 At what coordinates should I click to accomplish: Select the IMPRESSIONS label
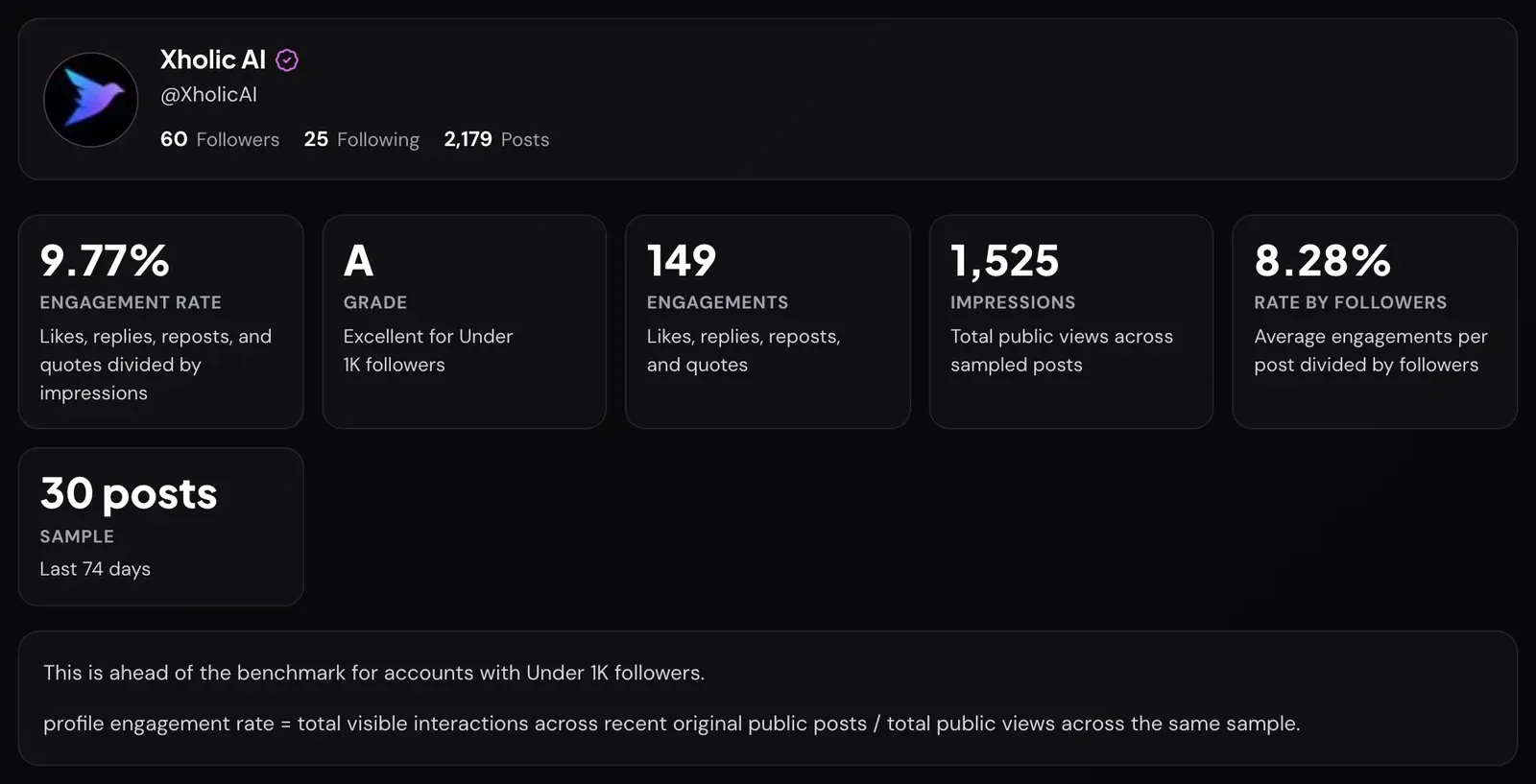point(1013,302)
